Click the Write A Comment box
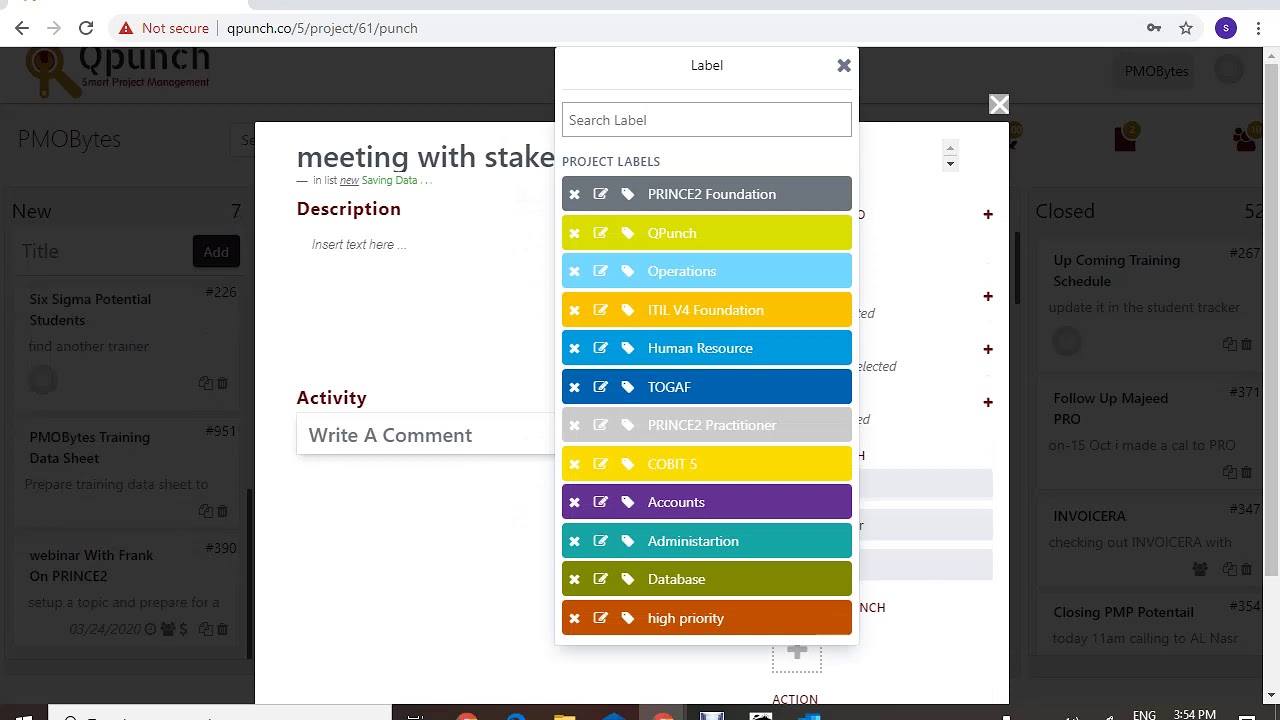 (425, 435)
